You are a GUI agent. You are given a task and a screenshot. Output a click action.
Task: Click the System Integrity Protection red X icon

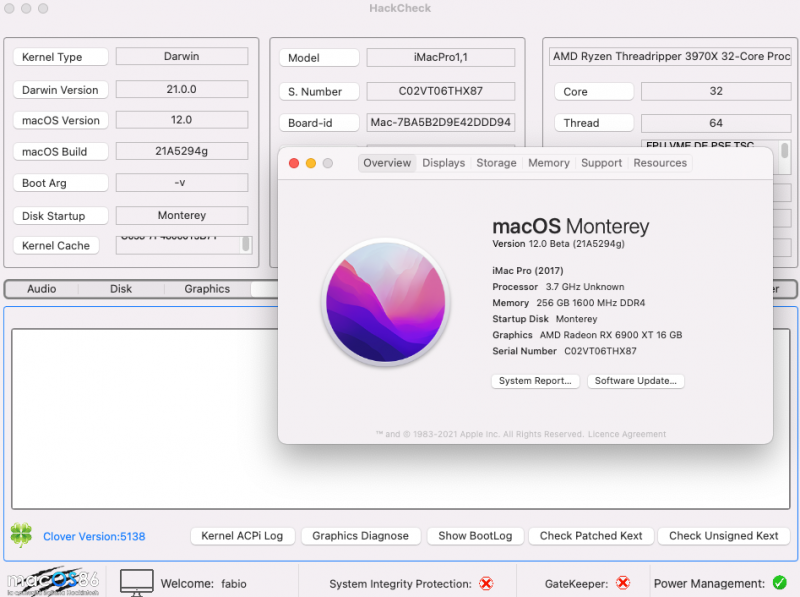(486, 583)
